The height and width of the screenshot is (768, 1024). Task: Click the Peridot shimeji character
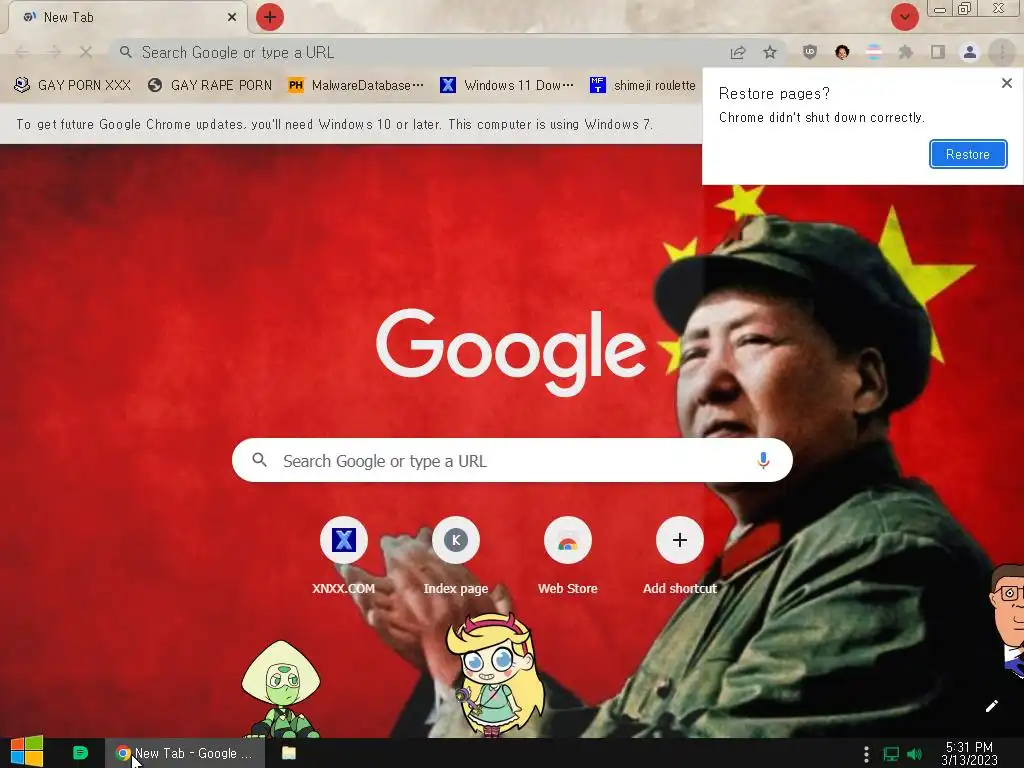click(x=281, y=689)
